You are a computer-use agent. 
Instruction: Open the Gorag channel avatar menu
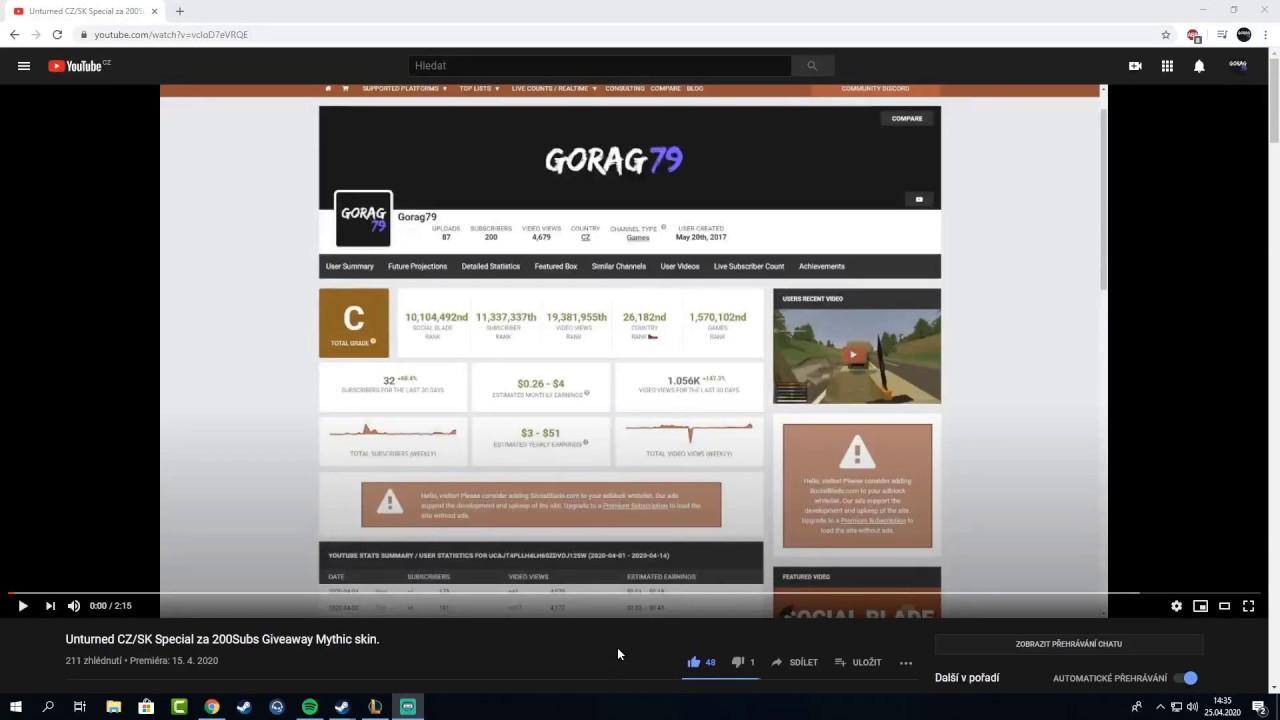[1238, 65]
